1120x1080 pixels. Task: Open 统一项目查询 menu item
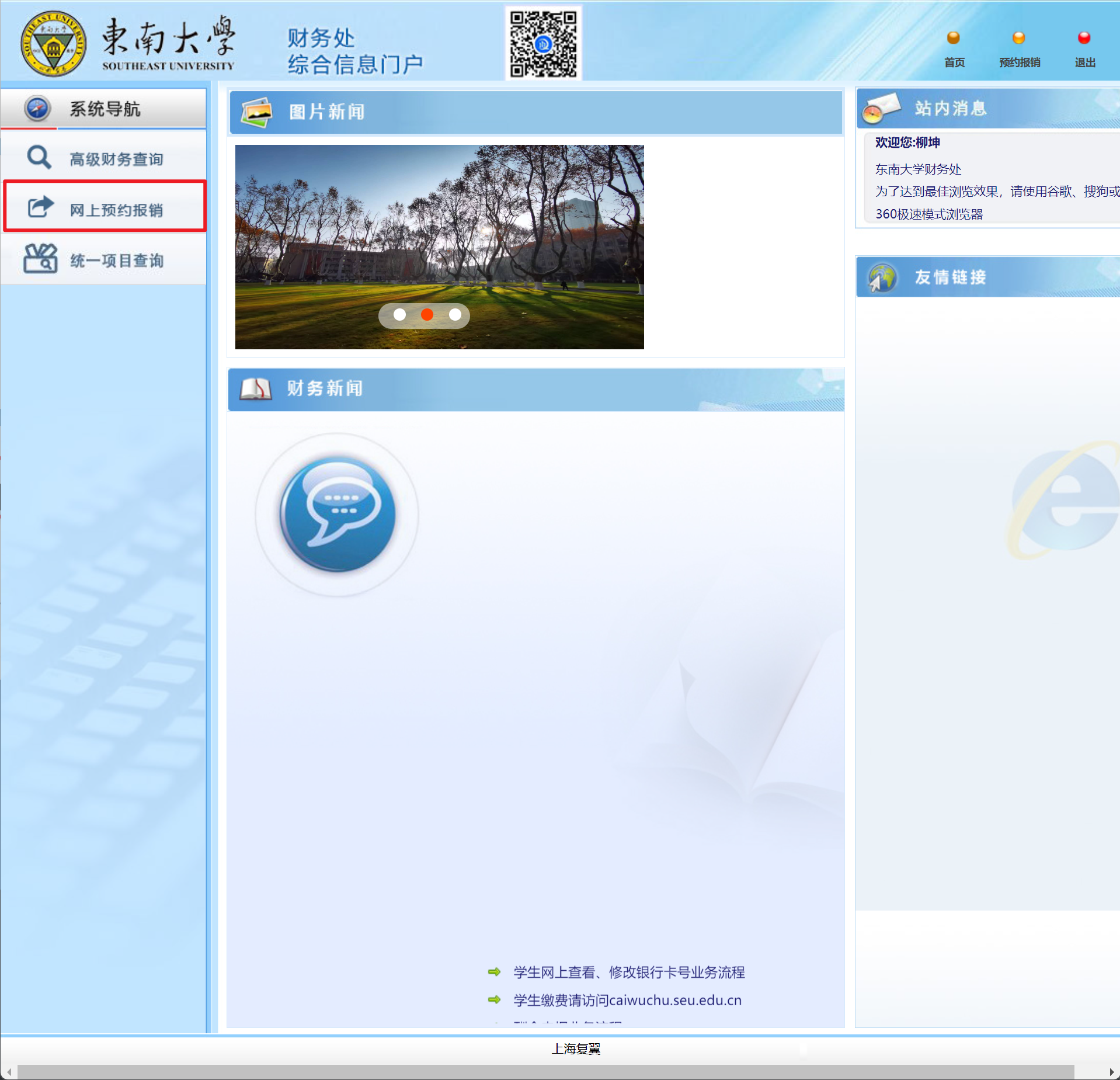tap(116, 261)
